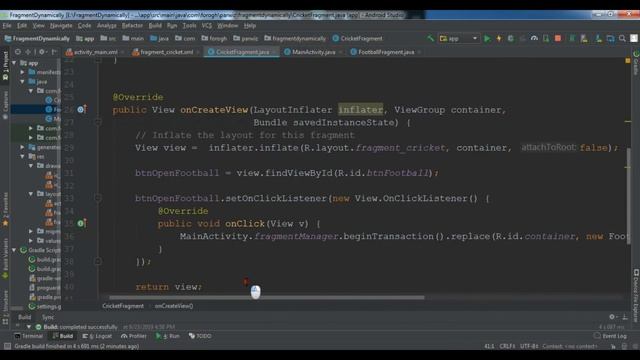Open the Refactor menu
This screenshot has height=360, width=640.
click(132, 25)
